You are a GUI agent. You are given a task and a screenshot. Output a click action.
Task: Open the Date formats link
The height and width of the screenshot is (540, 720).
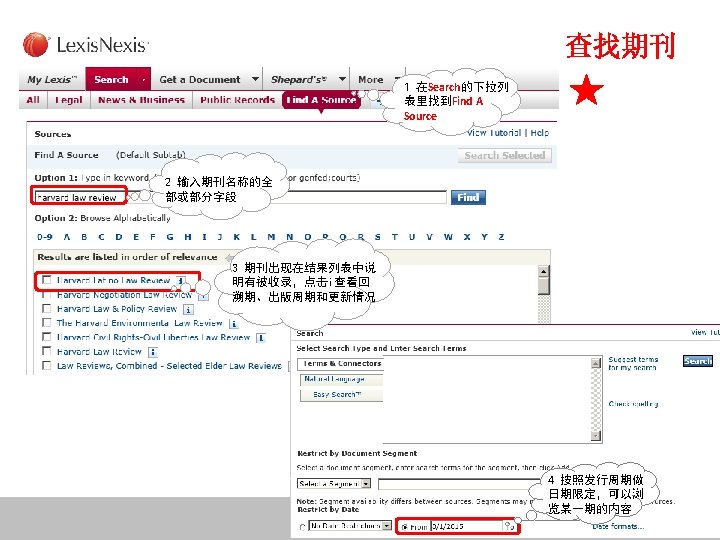click(618, 527)
